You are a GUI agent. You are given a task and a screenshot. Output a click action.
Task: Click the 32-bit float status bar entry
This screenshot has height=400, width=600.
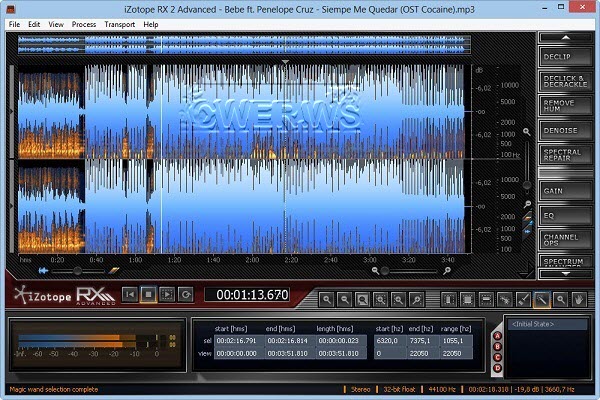pos(399,389)
